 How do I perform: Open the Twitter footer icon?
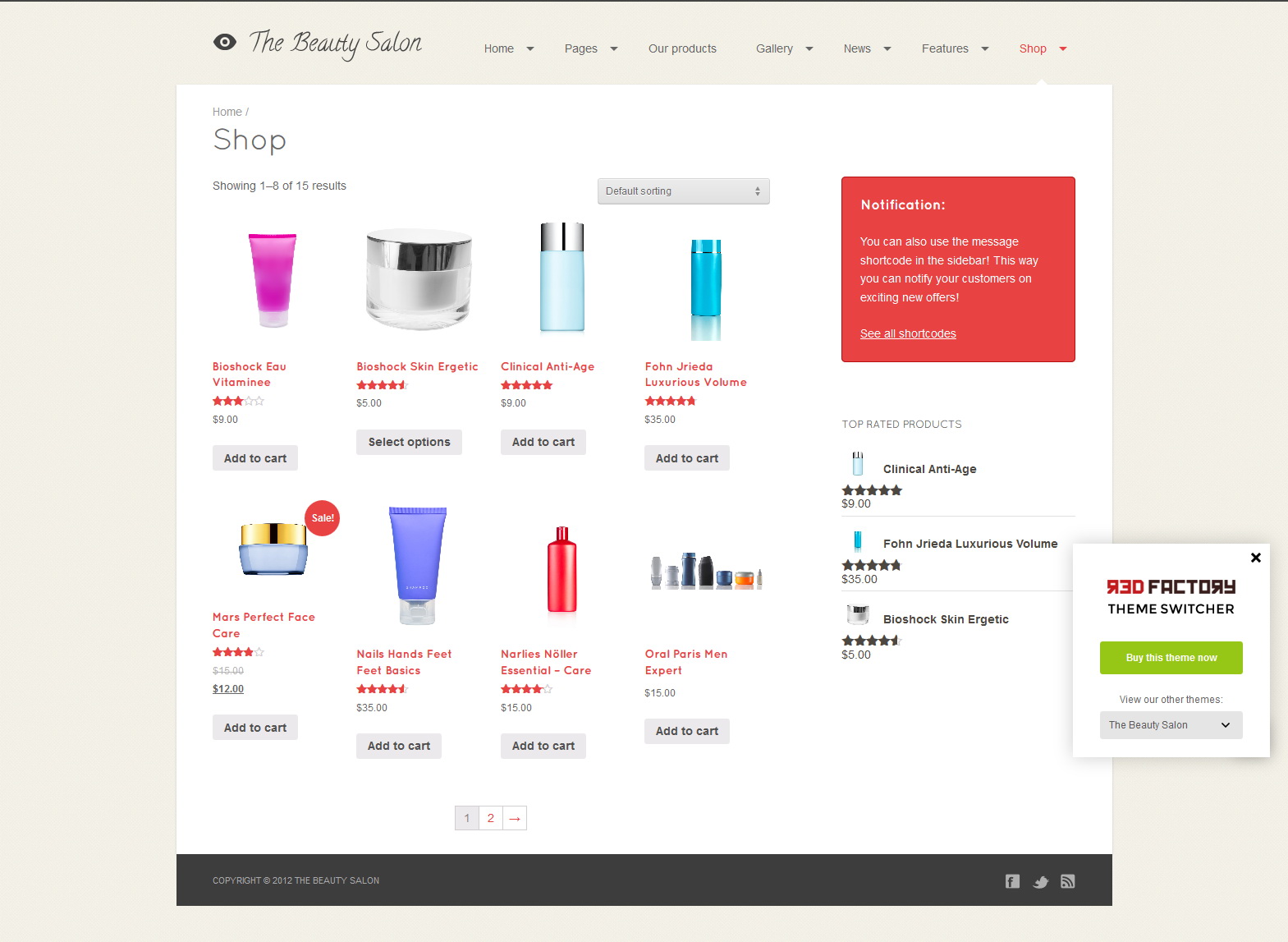1040,882
